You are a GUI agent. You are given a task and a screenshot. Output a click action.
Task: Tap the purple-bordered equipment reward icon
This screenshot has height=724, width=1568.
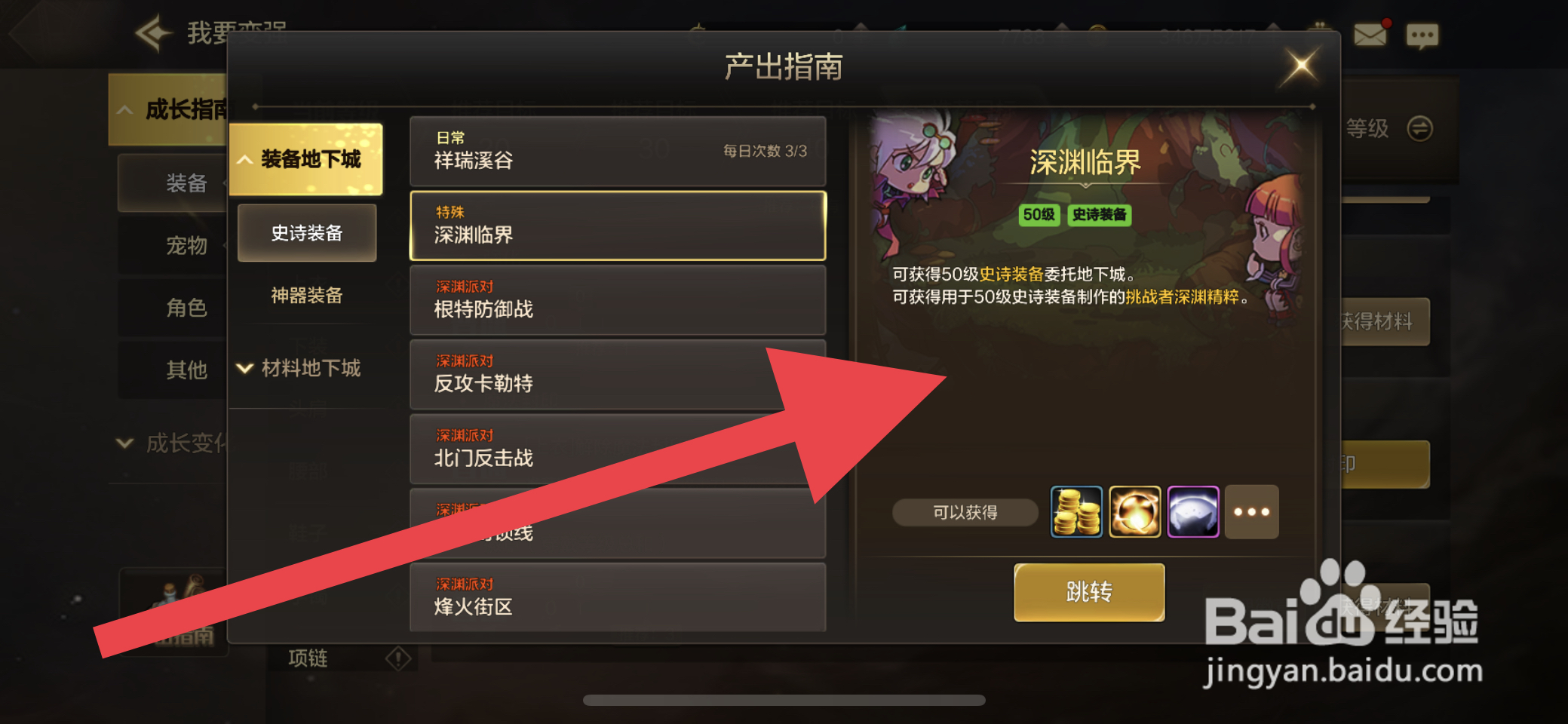tap(1192, 512)
